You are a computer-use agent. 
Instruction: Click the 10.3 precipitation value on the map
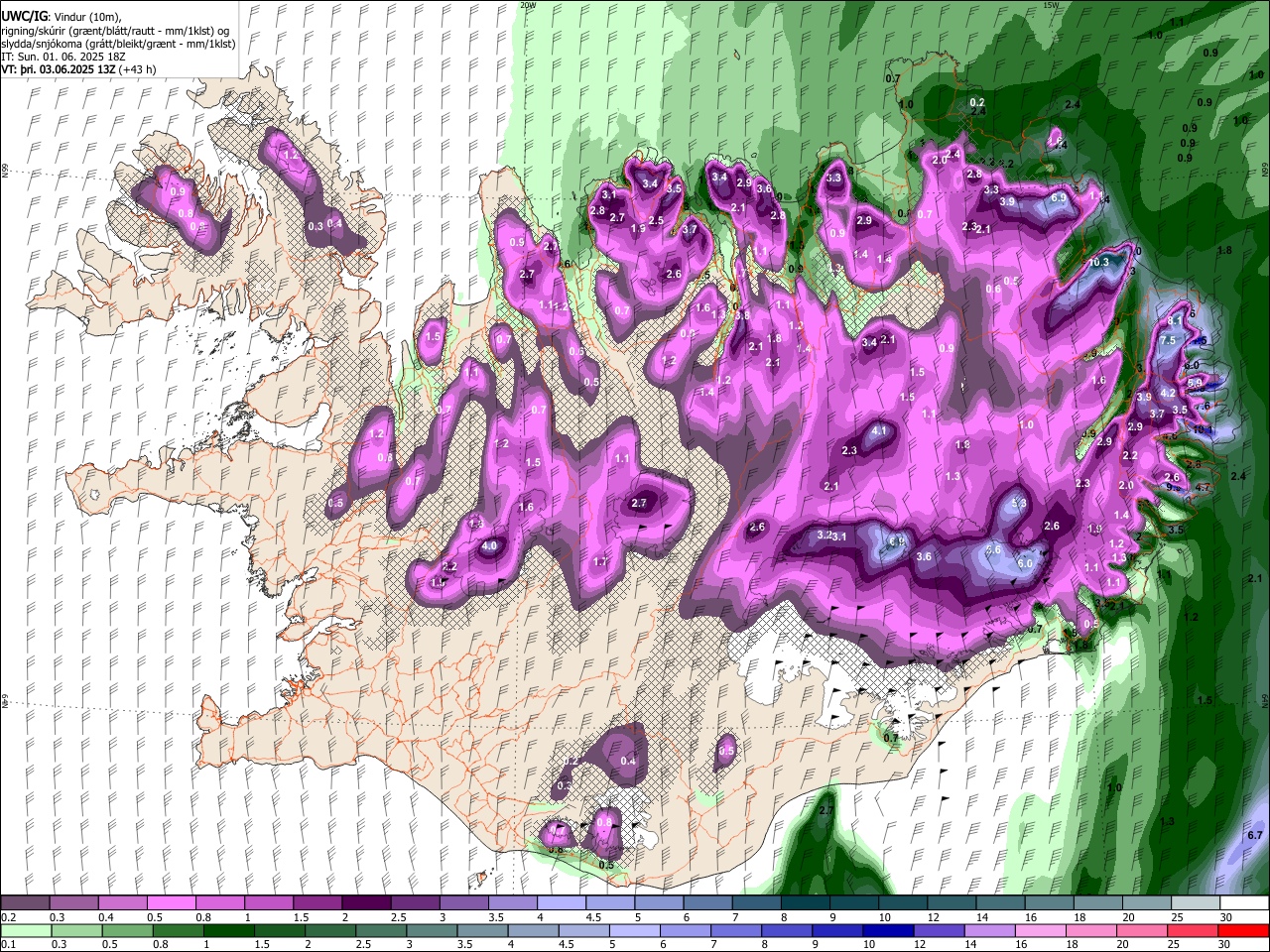[1099, 263]
